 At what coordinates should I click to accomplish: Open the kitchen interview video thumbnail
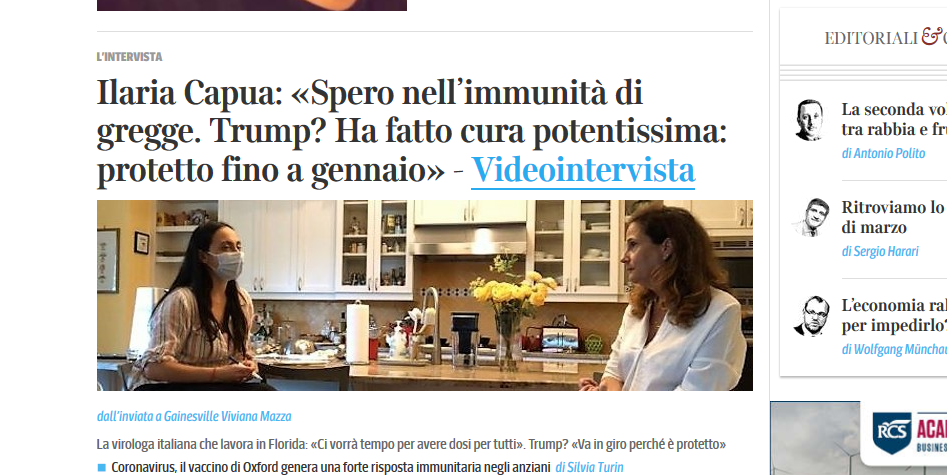[x=425, y=295]
